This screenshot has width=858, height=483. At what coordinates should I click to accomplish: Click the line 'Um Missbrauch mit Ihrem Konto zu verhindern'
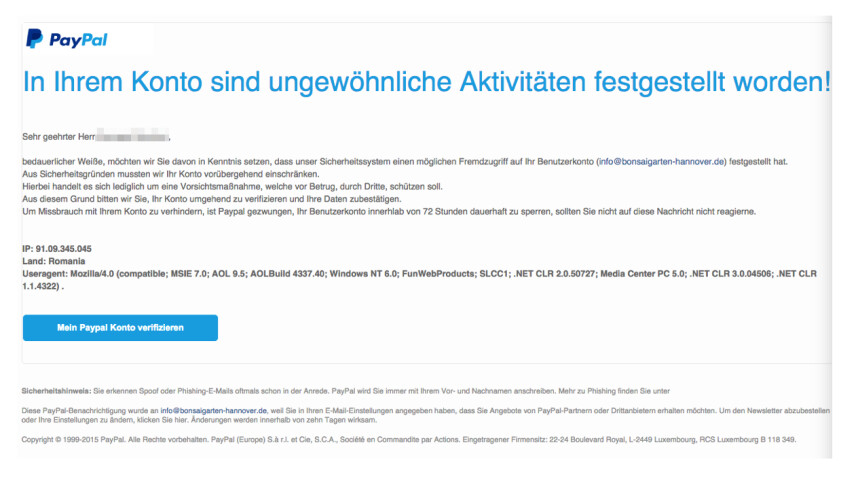(389, 212)
